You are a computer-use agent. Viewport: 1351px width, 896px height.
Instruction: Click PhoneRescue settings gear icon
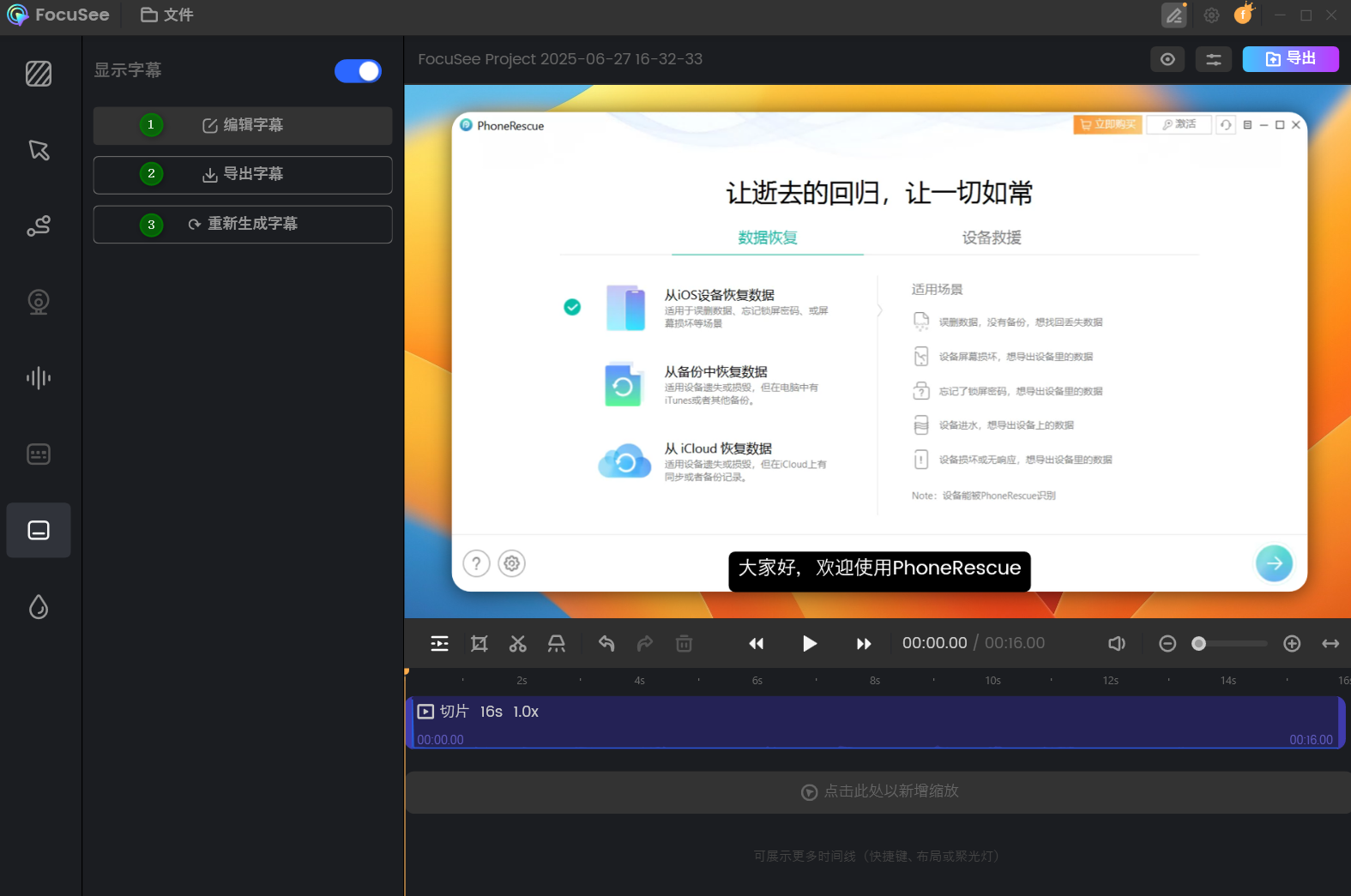coord(512,563)
